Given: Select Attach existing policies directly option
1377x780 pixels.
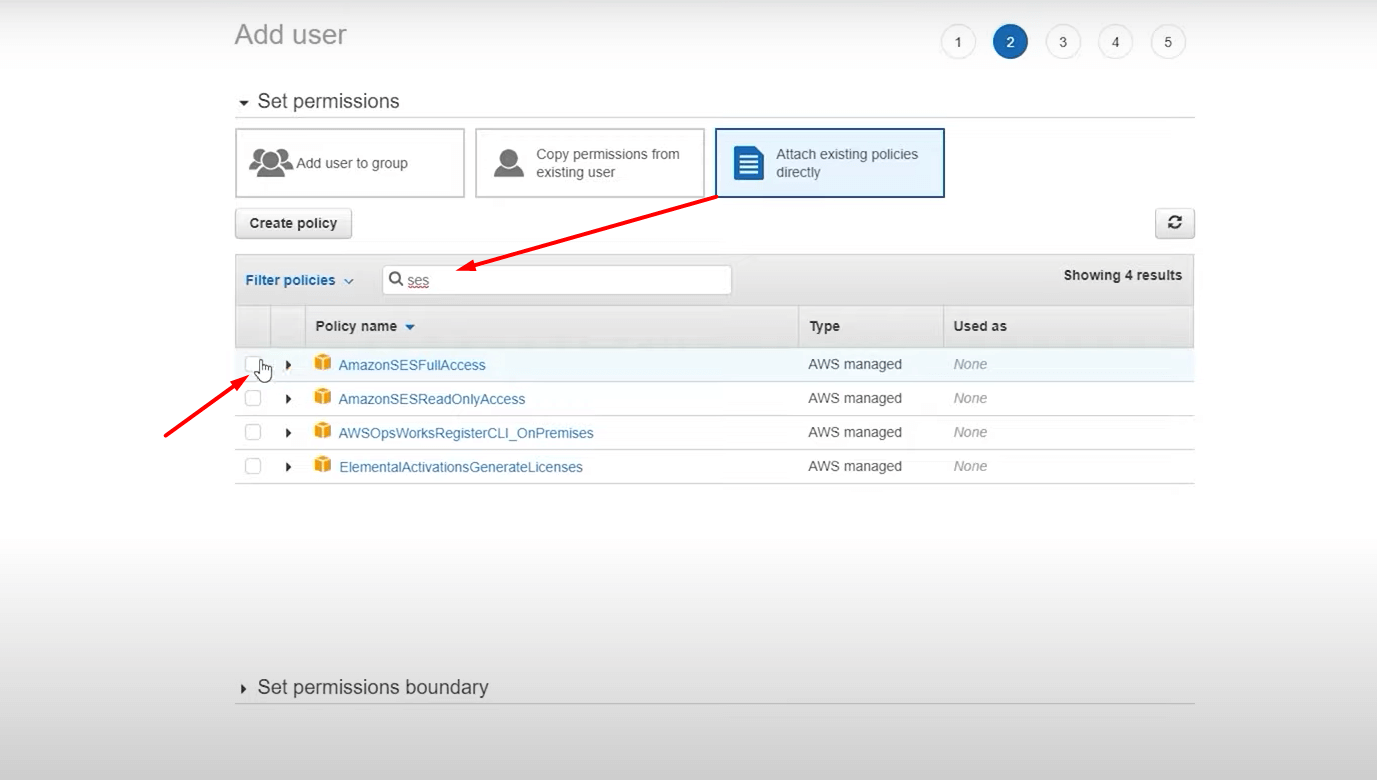Looking at the screenshot, I should [830, 163].
